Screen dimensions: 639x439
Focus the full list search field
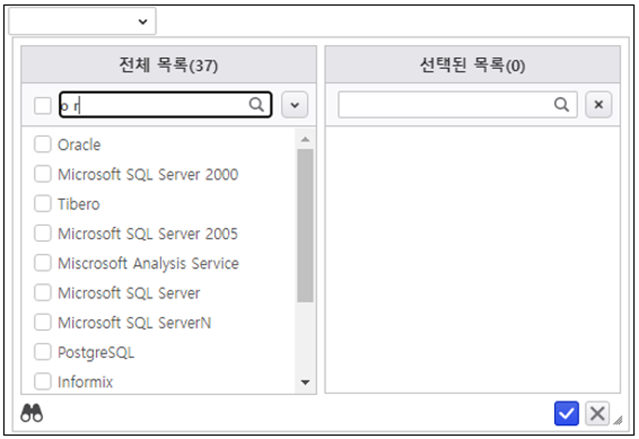pos(165,105)
